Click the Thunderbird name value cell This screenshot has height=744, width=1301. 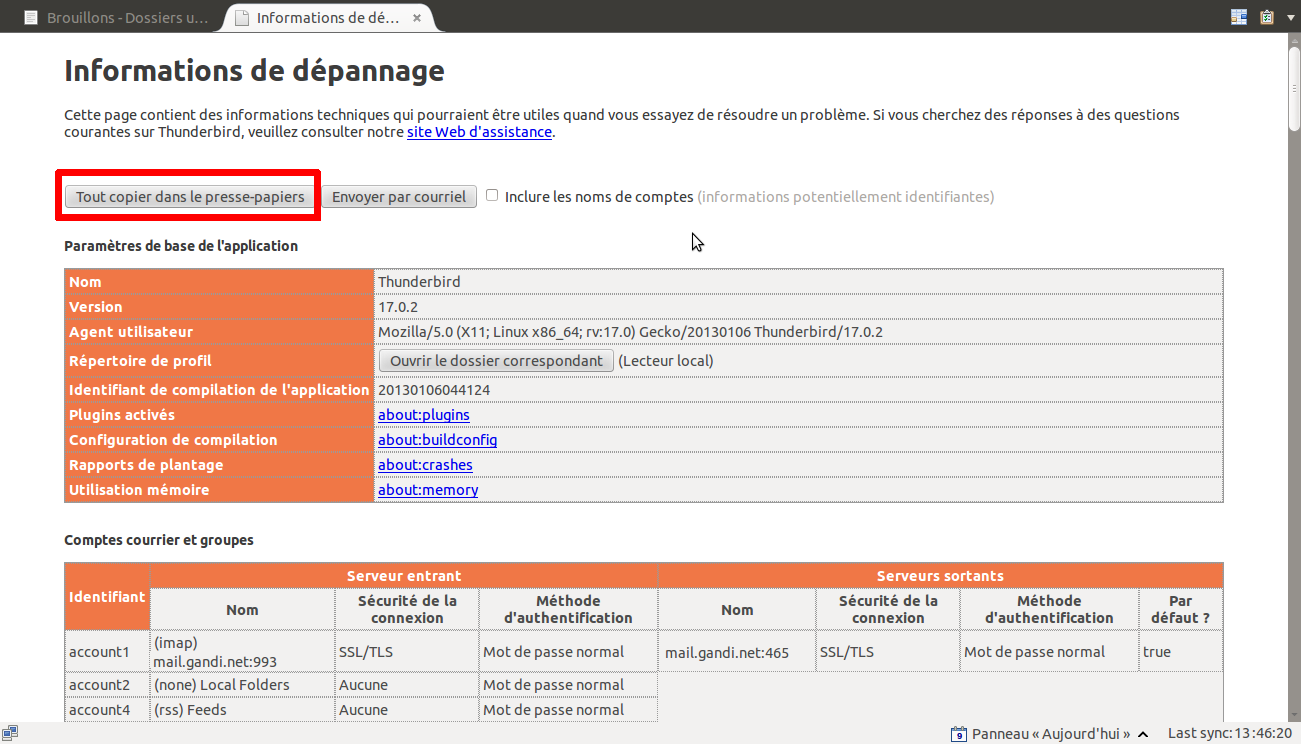pyautogui.click(x=798, y=282)
